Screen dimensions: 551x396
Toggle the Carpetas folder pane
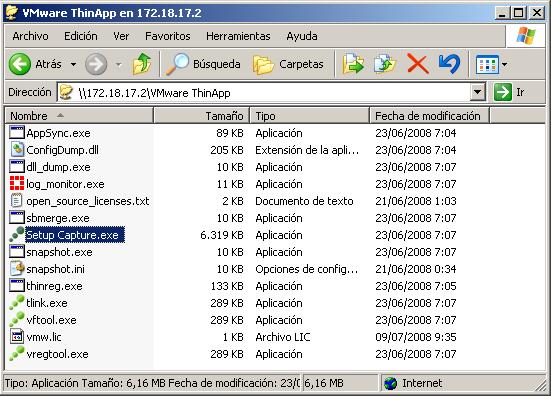(288, 64)
